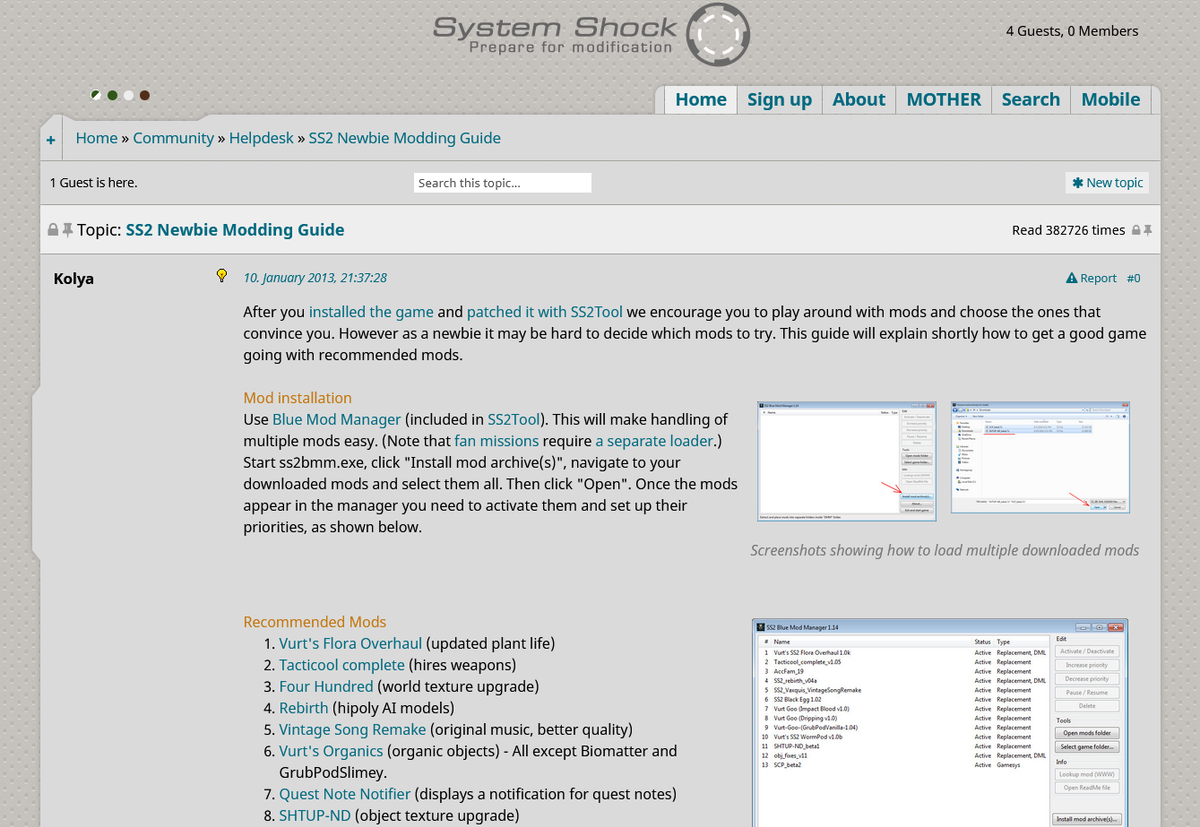Image resolution: width=1200 pixels, height=827 pixels.
Task: Open the bold SS2 Newbie Modding Guide topic title
Action: pyautogui.click(x=235, y=230)
